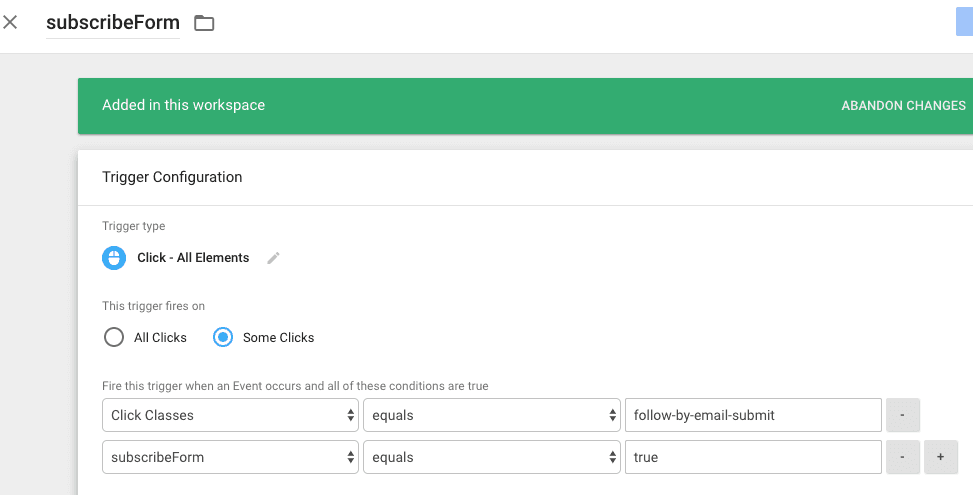This screenshot has width=973, height=495.
Task: Open the equals operator dropdown for Click Classes
Action: 491,415
